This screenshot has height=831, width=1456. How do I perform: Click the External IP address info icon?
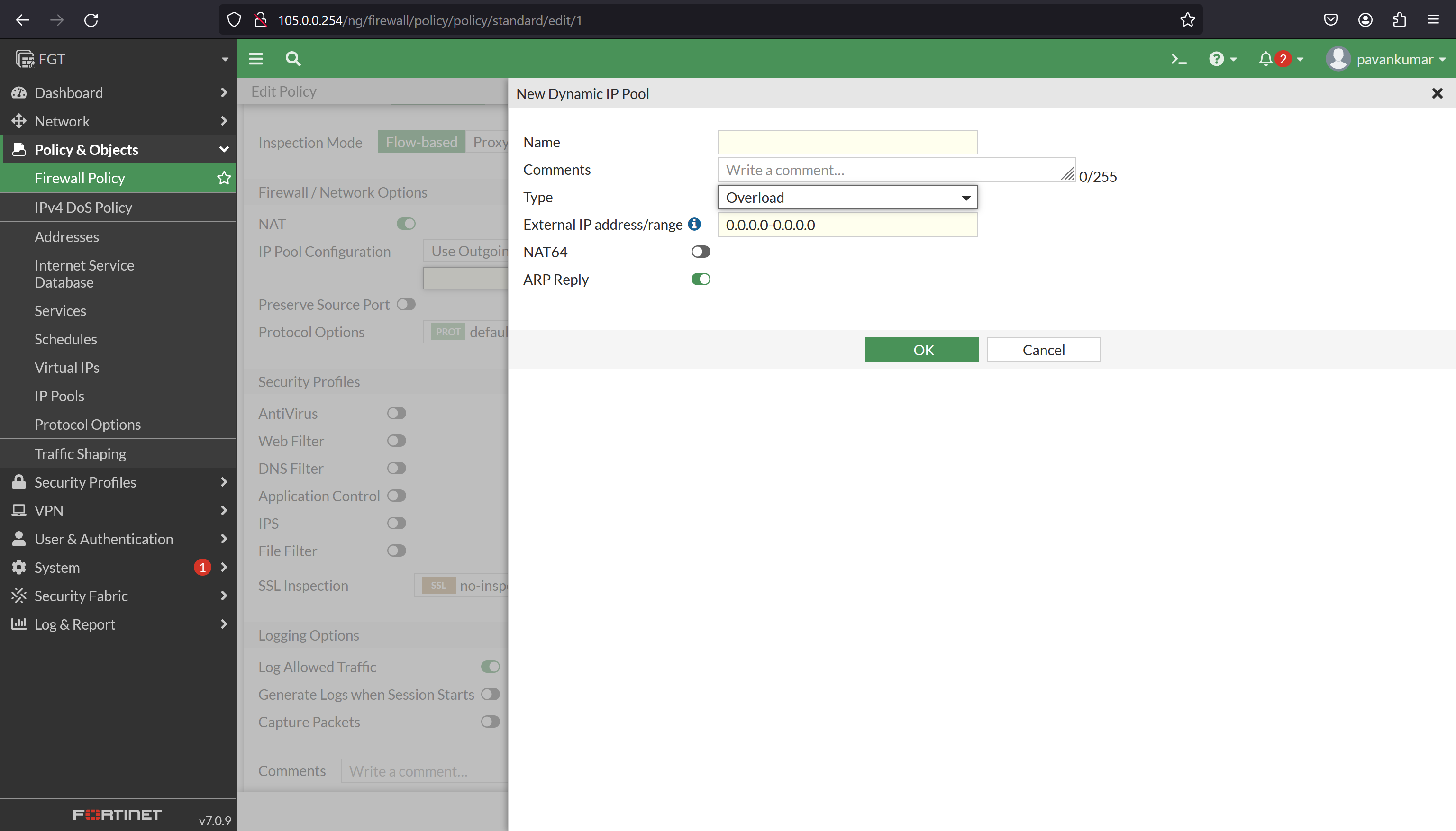tap(694, 224)
